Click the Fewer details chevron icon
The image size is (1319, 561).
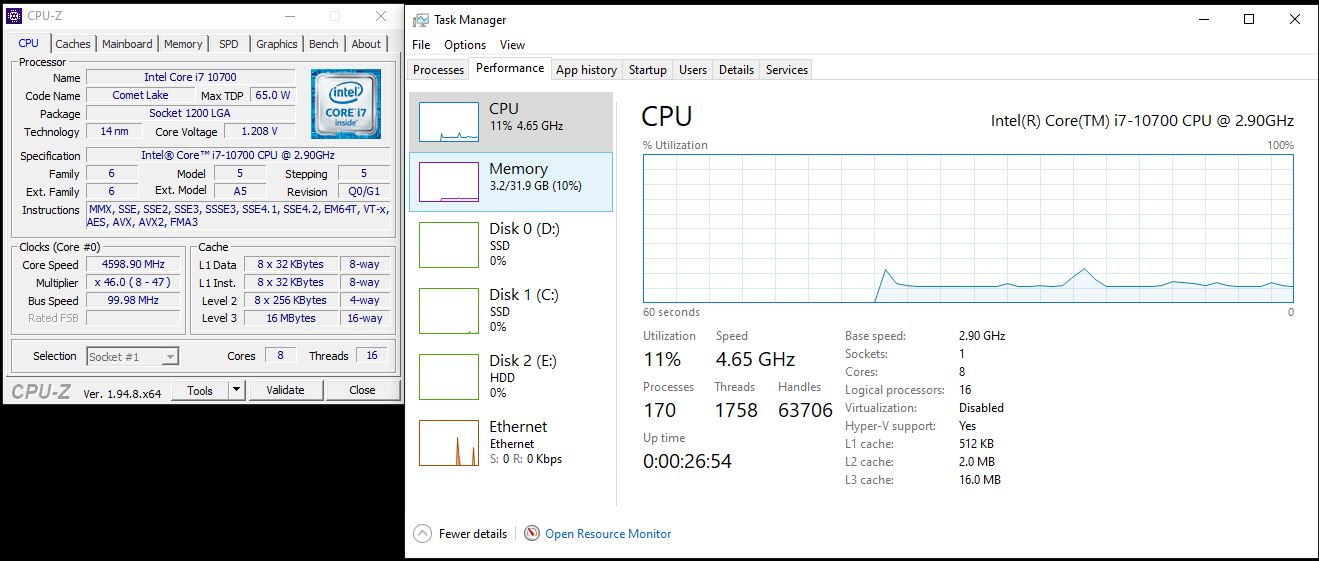422,534
